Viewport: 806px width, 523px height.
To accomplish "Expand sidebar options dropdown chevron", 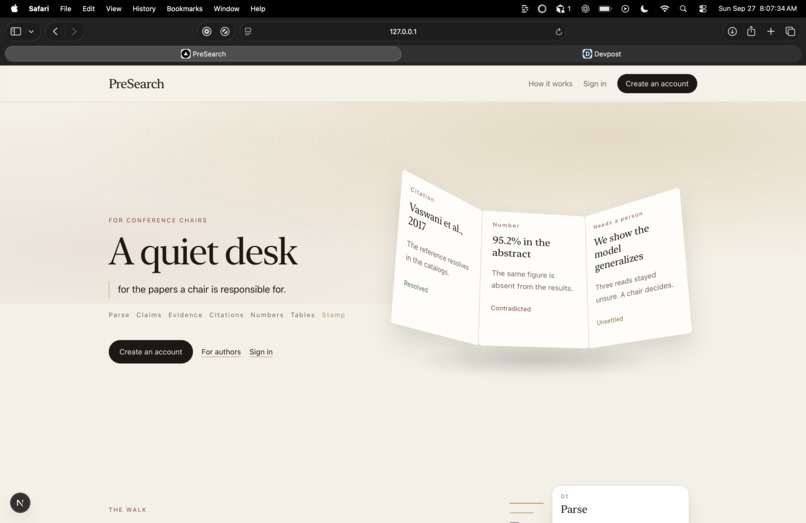I will point(31,31).
